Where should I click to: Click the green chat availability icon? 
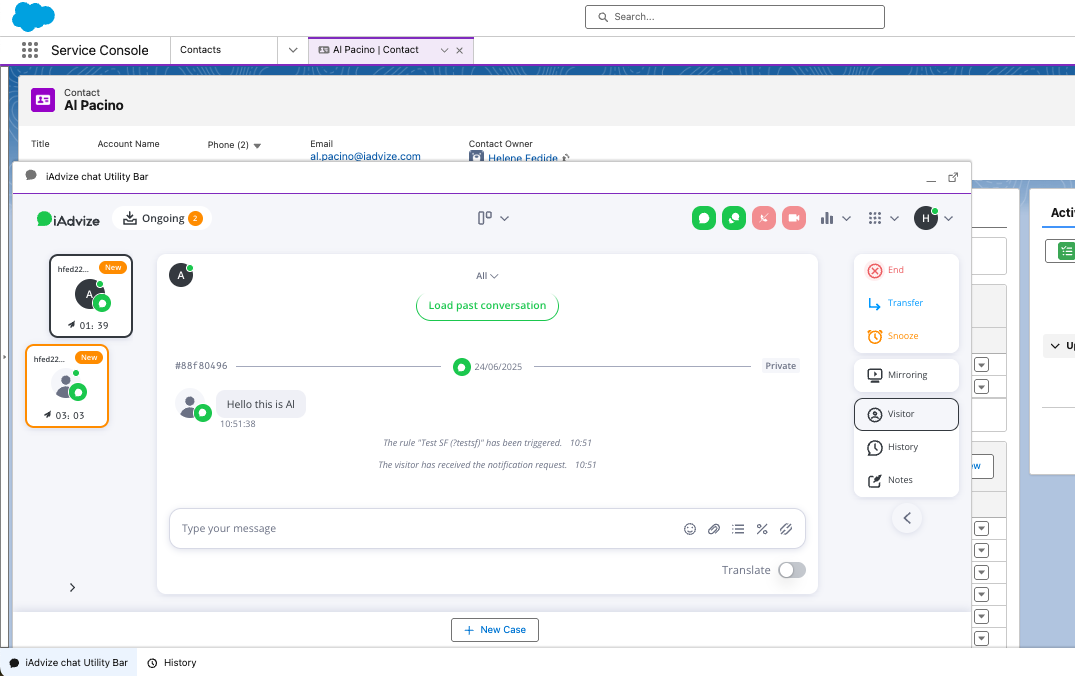[703, 218]
